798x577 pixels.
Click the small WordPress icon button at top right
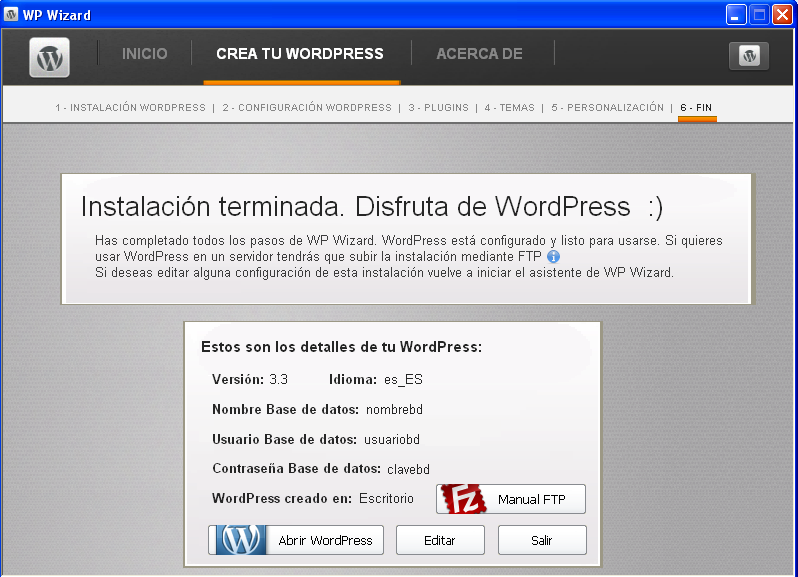tap(749, 56)
